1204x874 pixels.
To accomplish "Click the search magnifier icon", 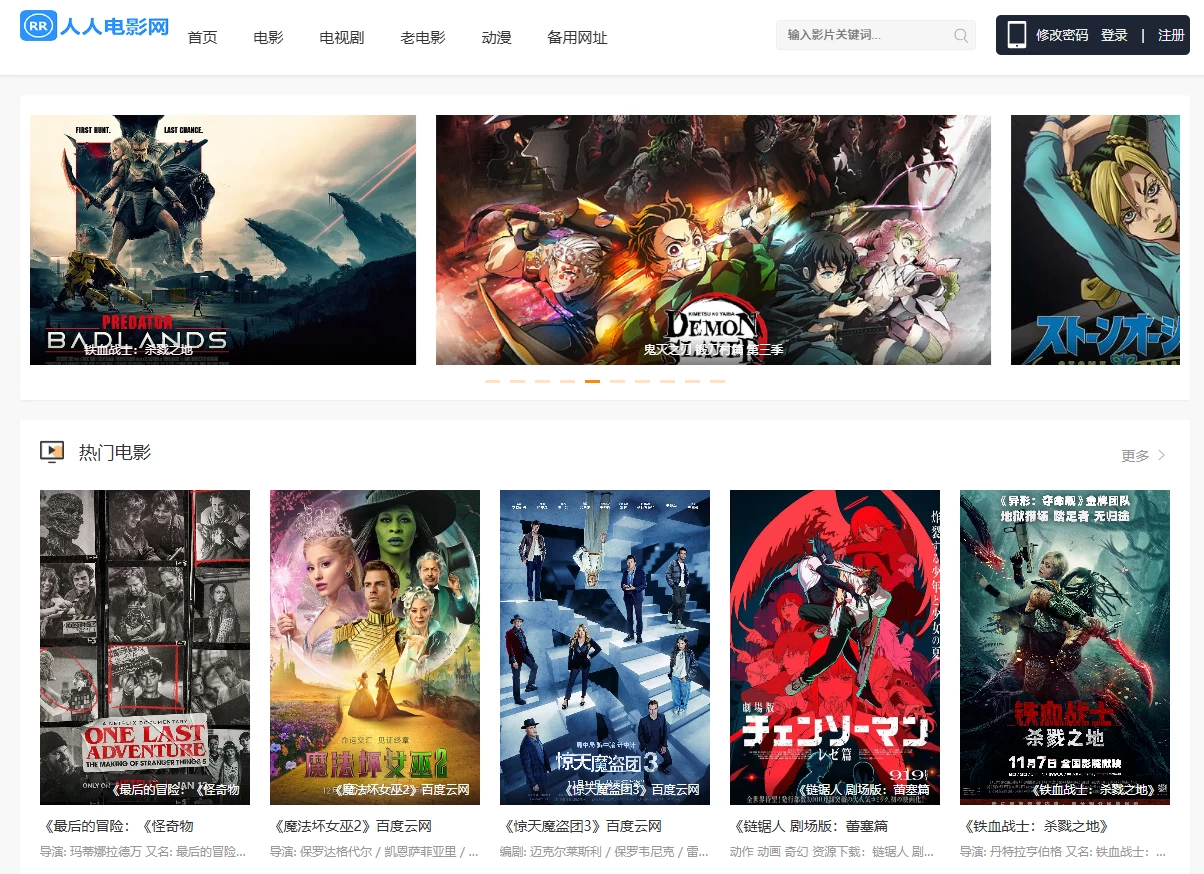I will (961, 36).
